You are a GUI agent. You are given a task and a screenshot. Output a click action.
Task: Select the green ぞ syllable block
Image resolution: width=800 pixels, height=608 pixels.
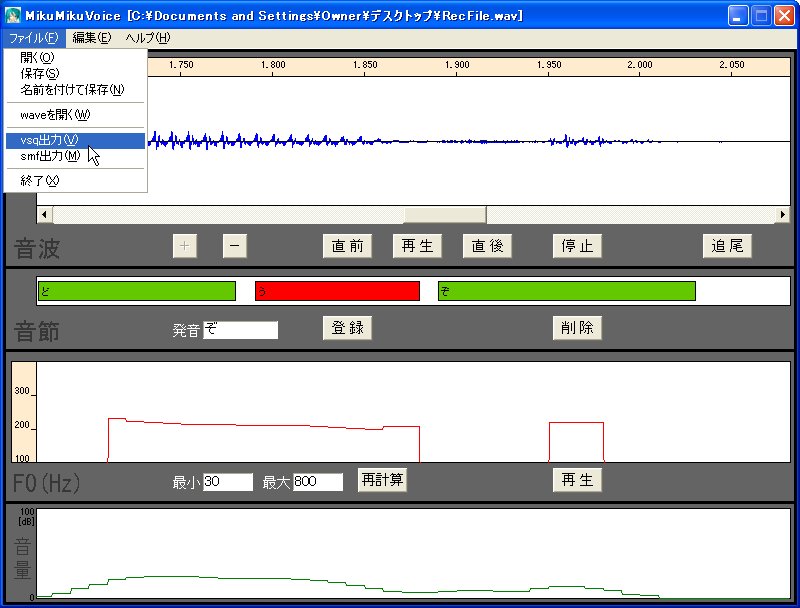[x=567, y=291]
